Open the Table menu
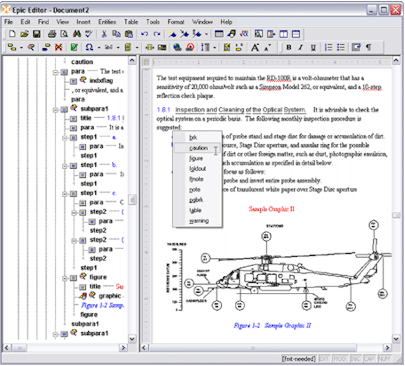Image resolution: width=405 pixels, height=366 pixels. click(131, 22)
